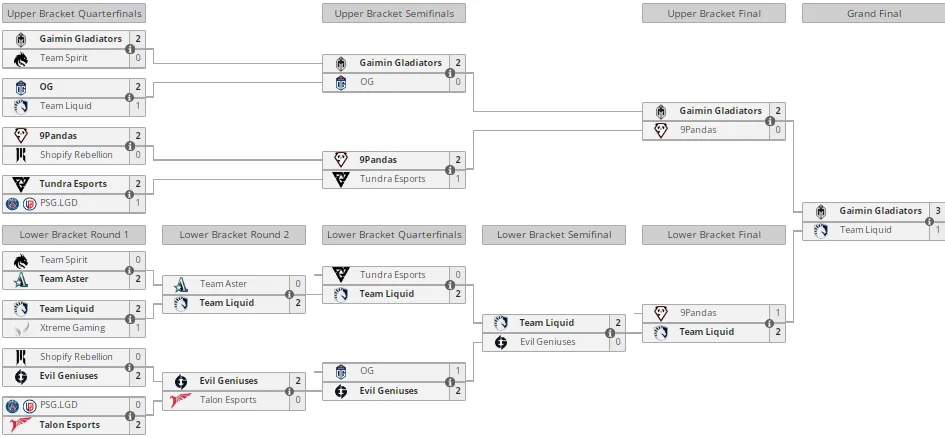Open Shopify Rebellion link in upper quarterfinals
This screenshot has height=438, width=945.
click(x=77, y=155)
